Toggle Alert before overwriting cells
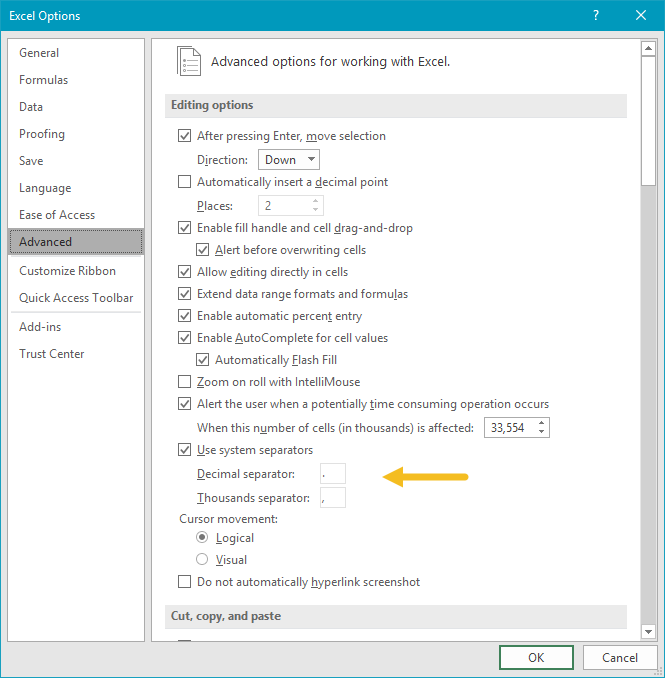This screenshot has width=665, height=678. [x=202, y=250]
